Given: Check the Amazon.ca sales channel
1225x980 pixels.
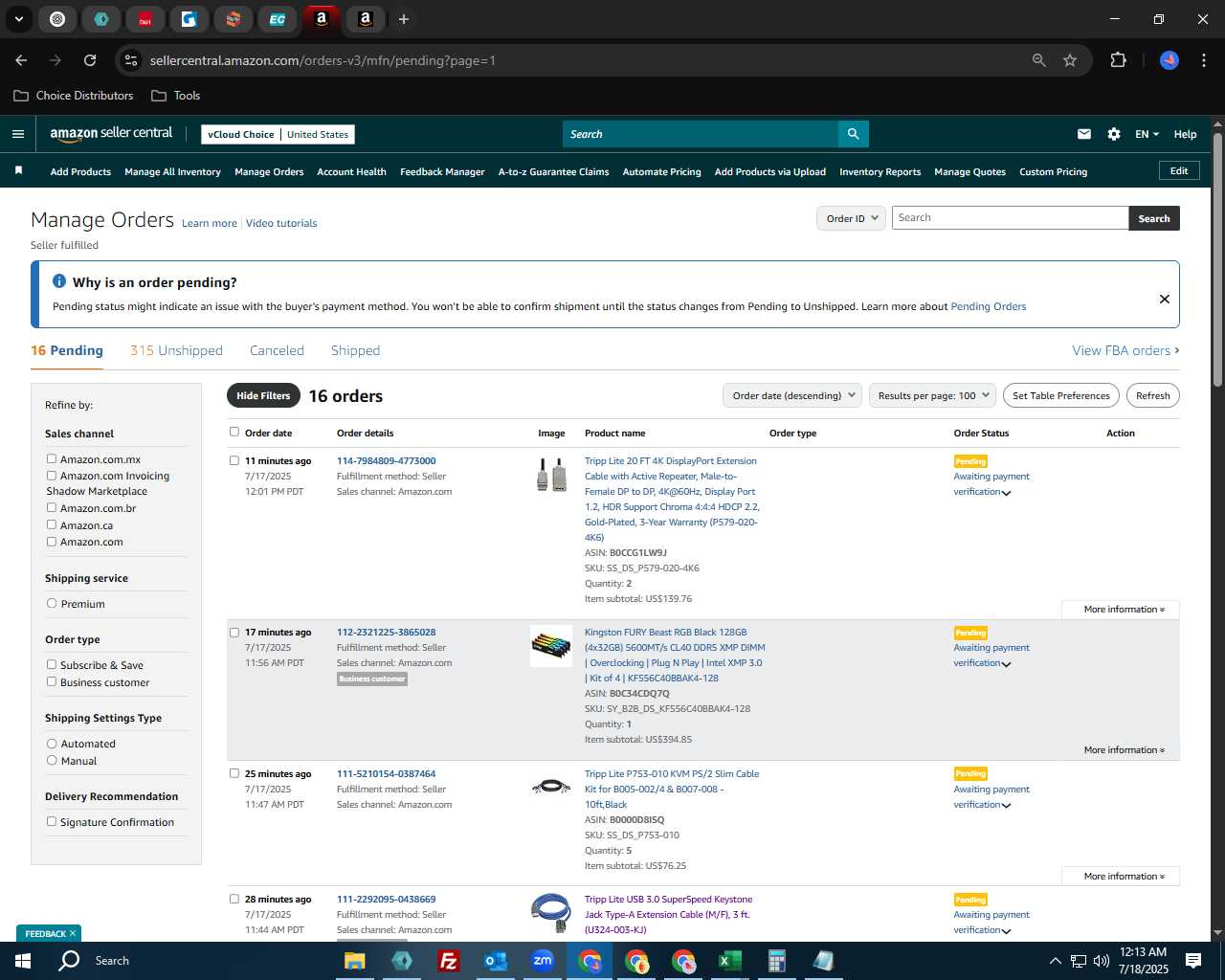Looking at the screenshot, I should [52, 525].
